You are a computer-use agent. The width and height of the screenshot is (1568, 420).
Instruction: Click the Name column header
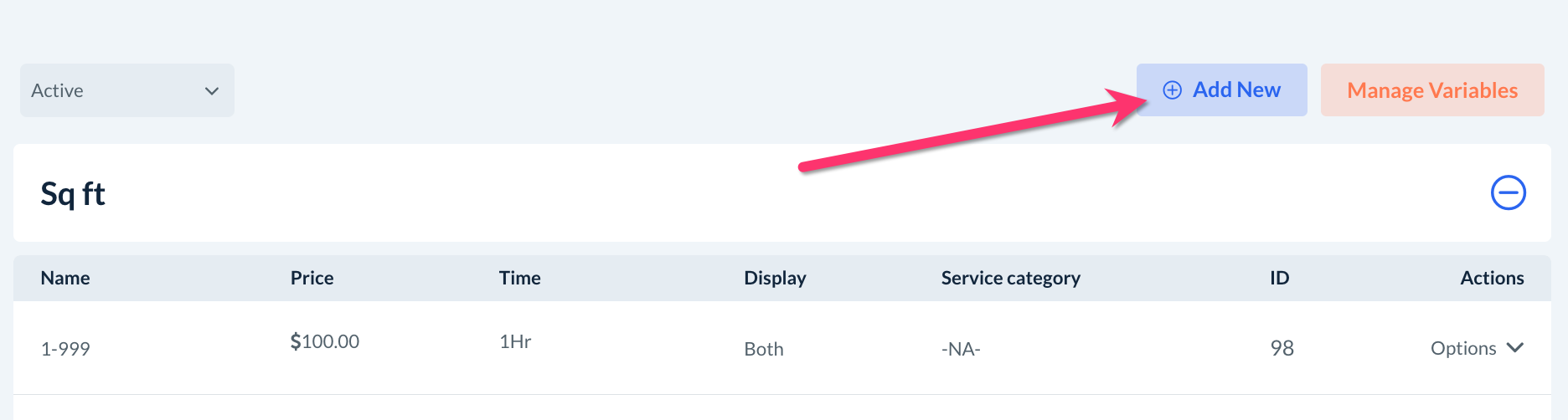coord(65,278)
